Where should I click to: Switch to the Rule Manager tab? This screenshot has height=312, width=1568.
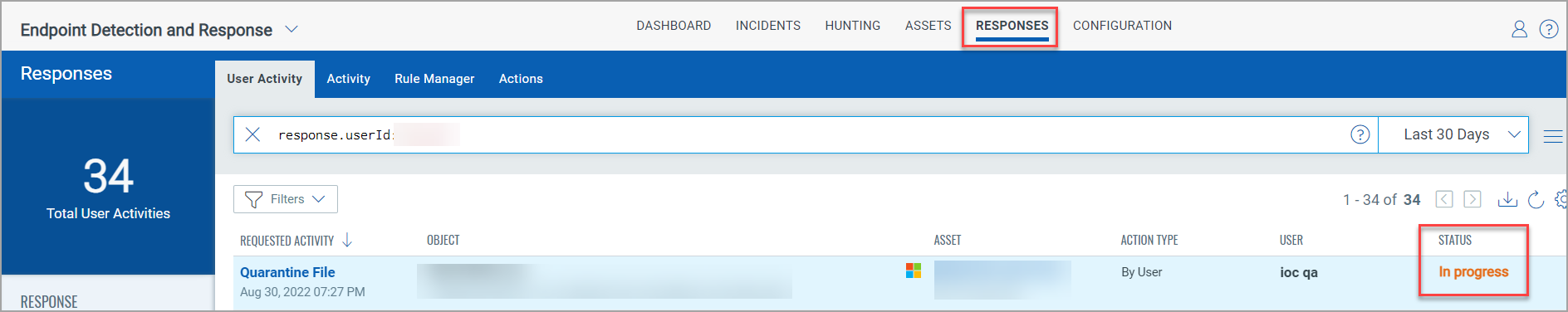coord(434,79)
